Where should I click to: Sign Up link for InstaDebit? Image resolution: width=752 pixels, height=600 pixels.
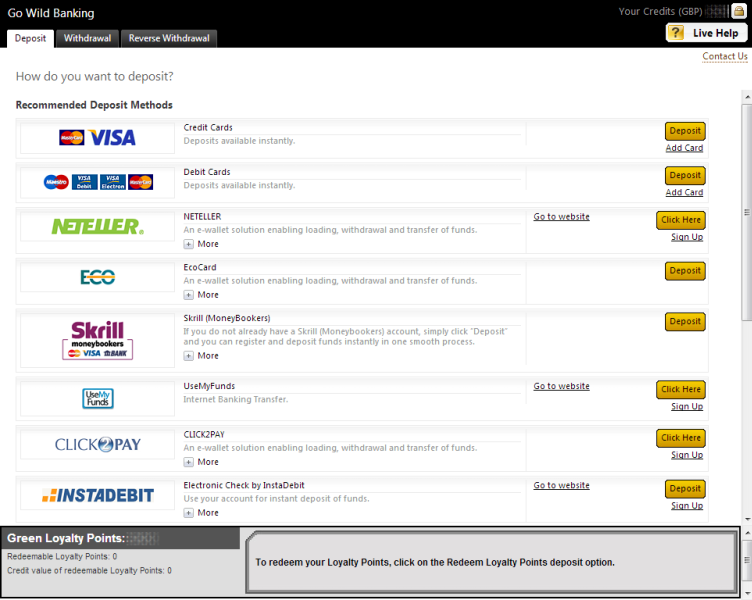pos(687,506)
